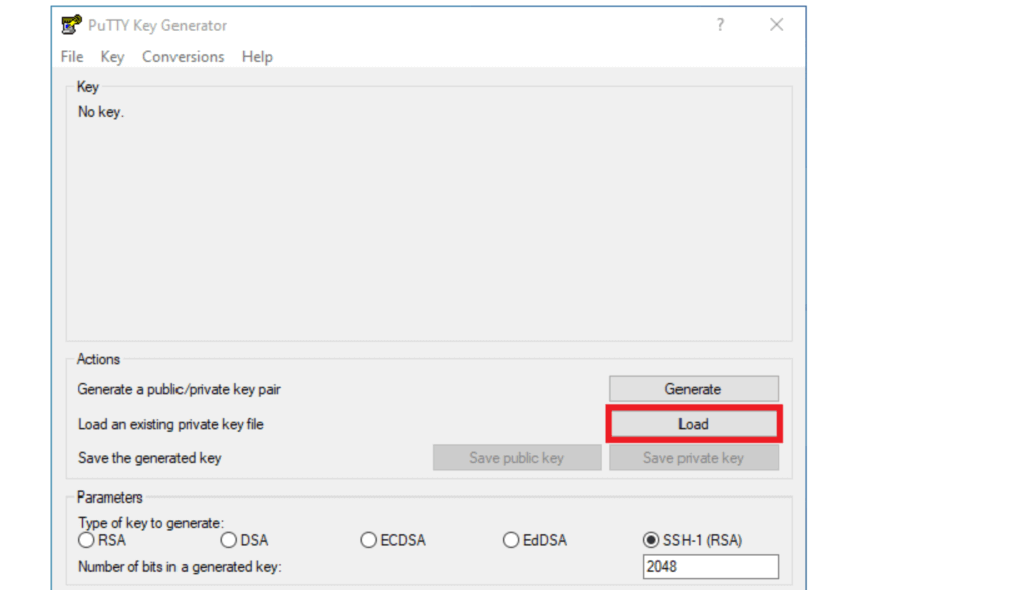The height and width of the screenshot is (590, 1025).
Task: Click the "Load an existing private key file" label
Action: tap(171, 425)
